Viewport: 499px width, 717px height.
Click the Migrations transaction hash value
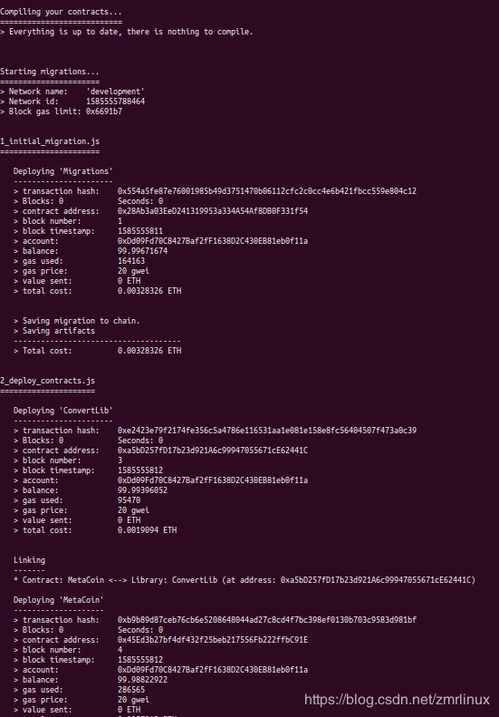pos(267,191)
